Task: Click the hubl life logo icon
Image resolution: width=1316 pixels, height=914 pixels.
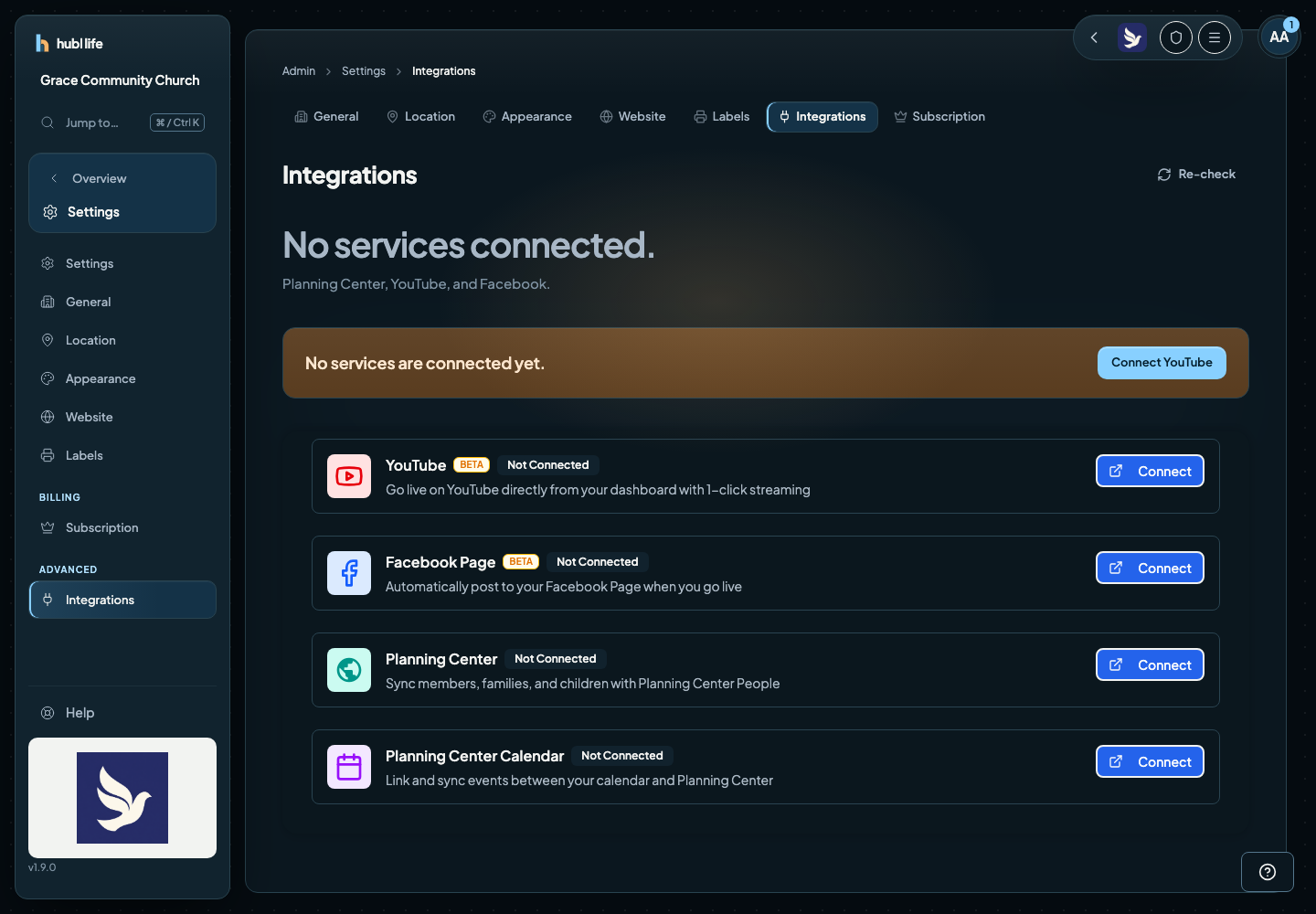Action: 42,43
